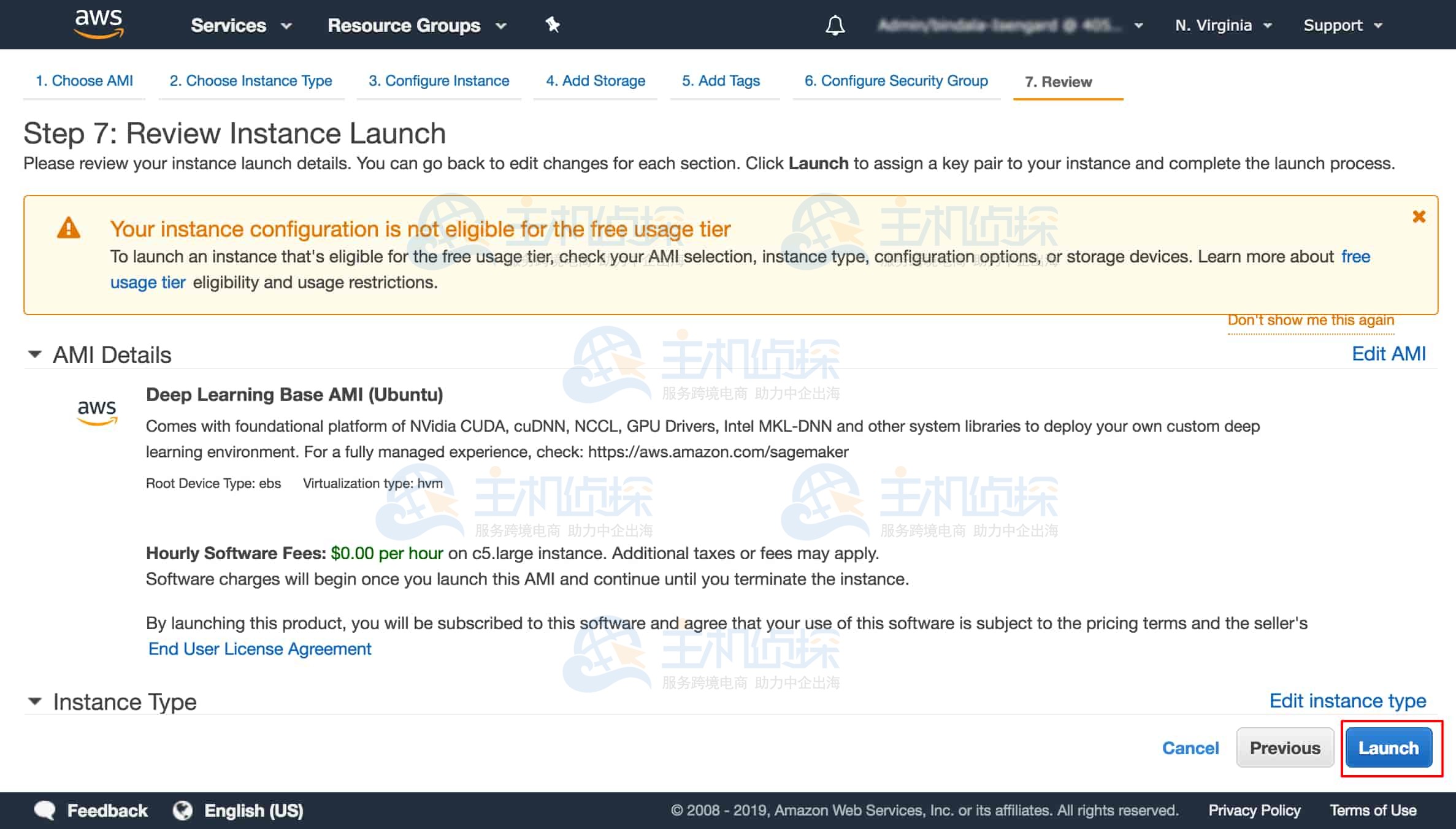Go to 2. Choose Instance Type tab

(250, 81)
